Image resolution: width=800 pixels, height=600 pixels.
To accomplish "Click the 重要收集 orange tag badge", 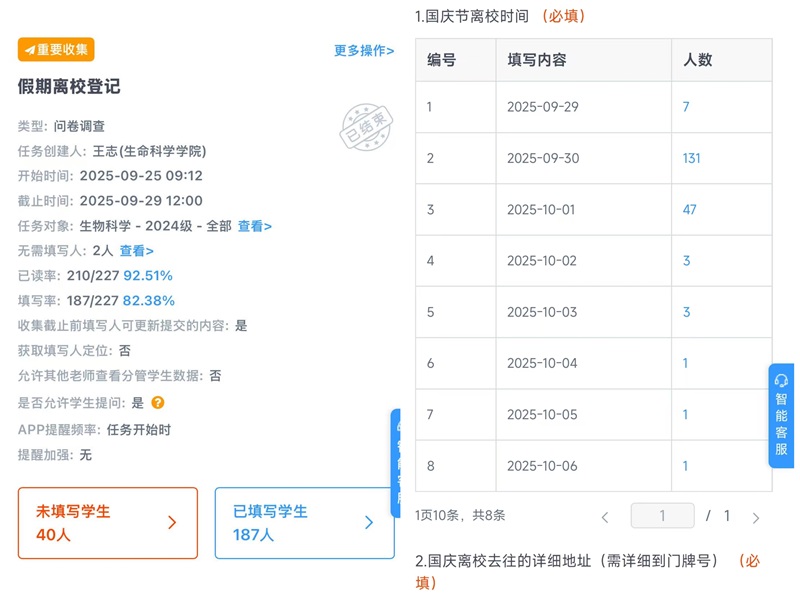I will point(56,49).
